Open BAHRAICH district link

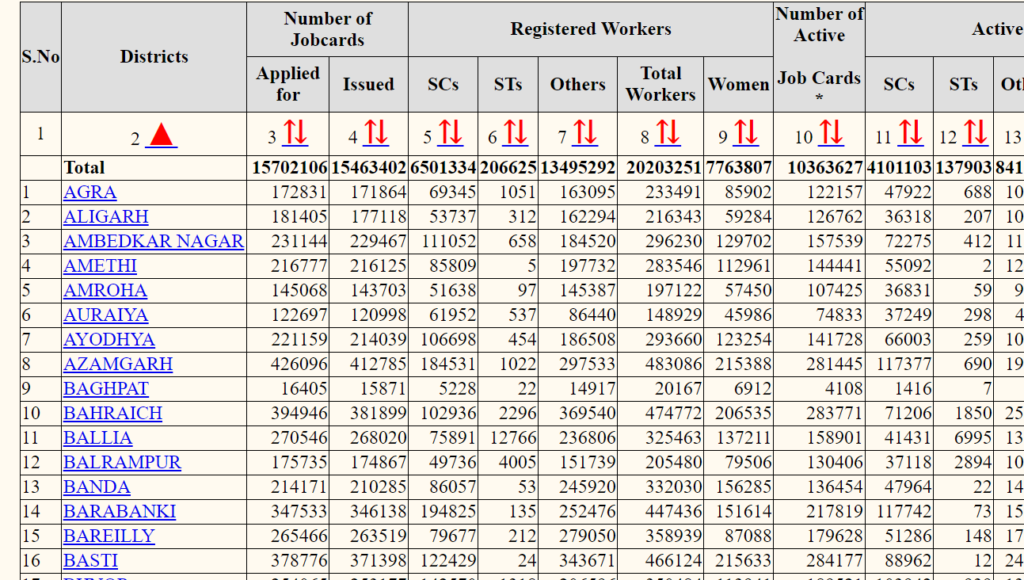click(113, 413)
